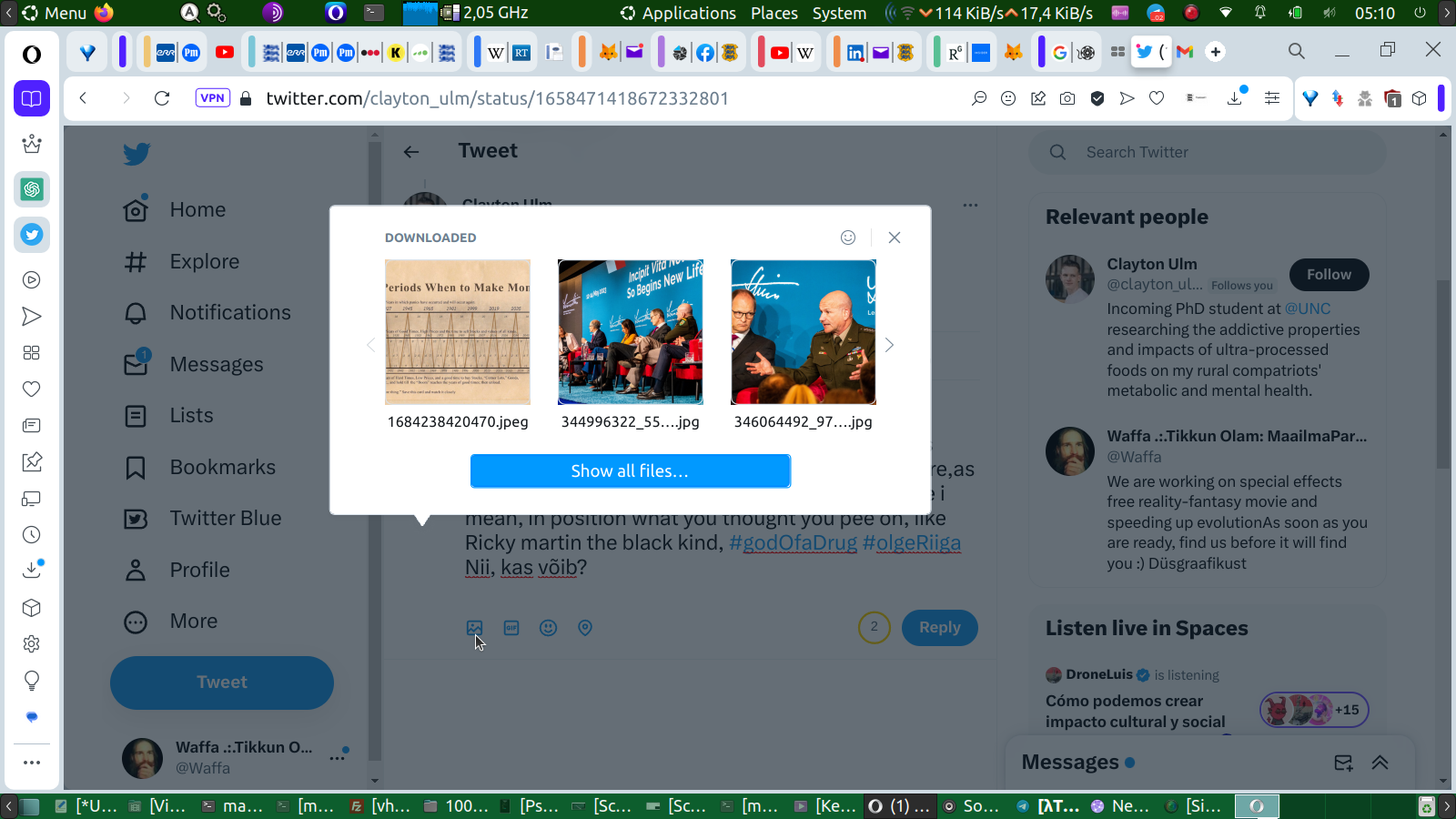Open Explore in Twitter navigation
This screenshot has width=1456, height=819.
click(x=181, y=262)
